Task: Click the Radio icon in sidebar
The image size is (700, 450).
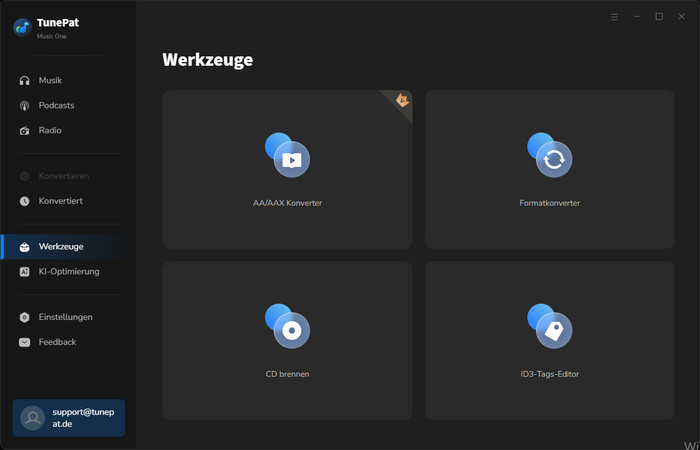Action: click(x=25, y=130)
